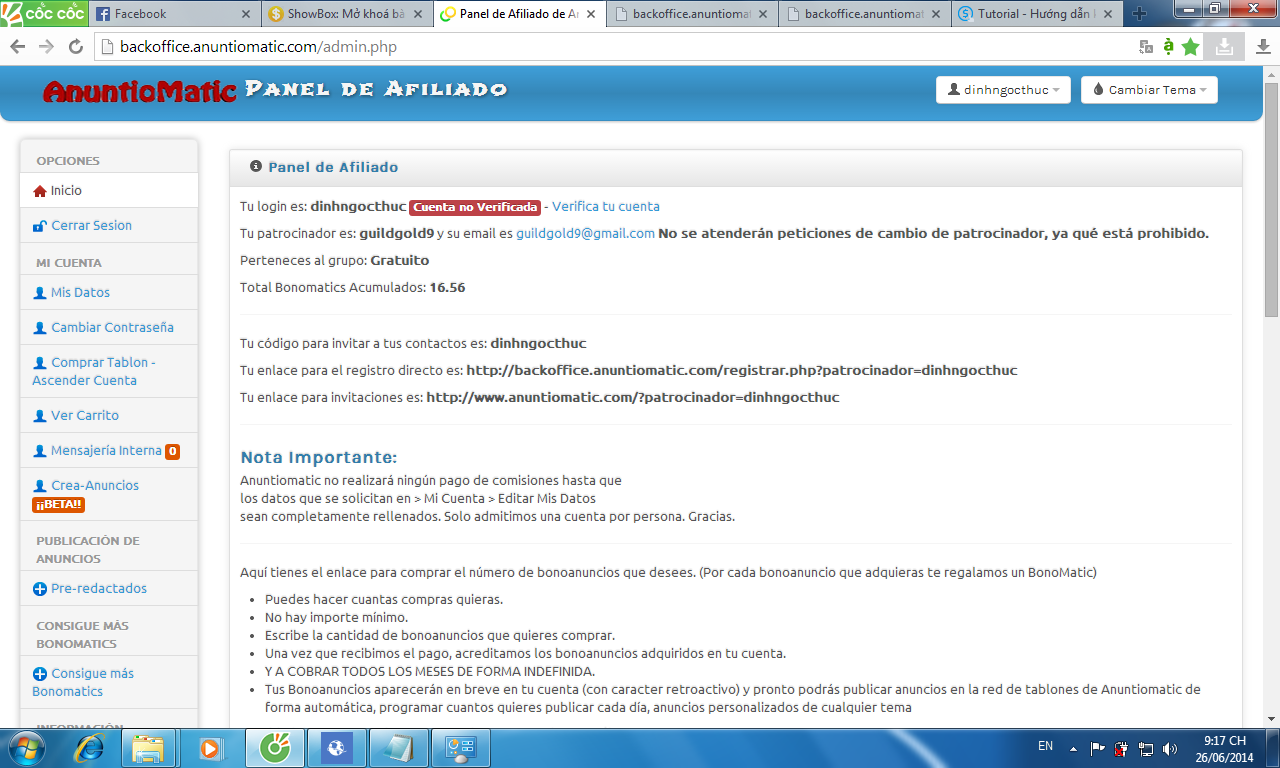Close the Tutorial tab
The height and width of the screenshot is (768, 1280).
coord(1109,14)
